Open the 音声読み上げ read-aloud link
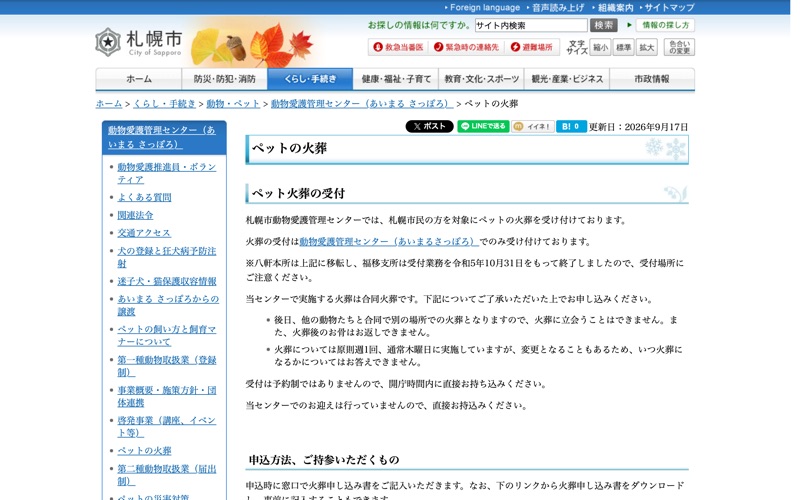800x500 pixels. pos(558,8)
